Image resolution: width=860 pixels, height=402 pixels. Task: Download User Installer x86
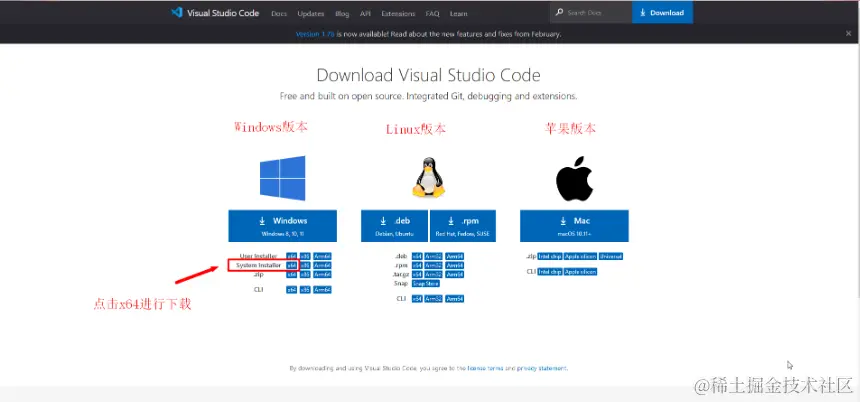(x=305, y=257)
